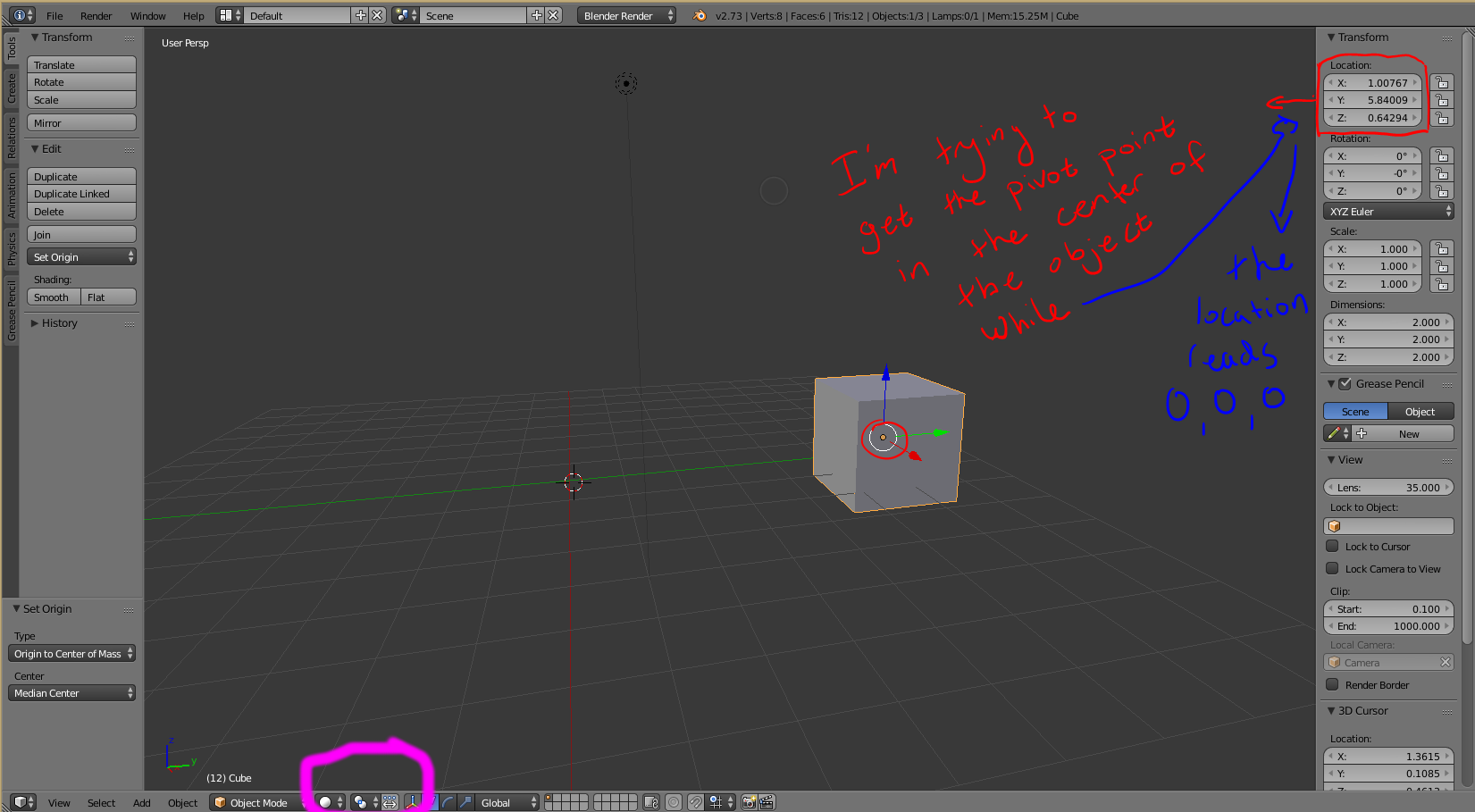Delete the Default screen layout
This screenshot has height=812, width=1475.
pos(377,15)
